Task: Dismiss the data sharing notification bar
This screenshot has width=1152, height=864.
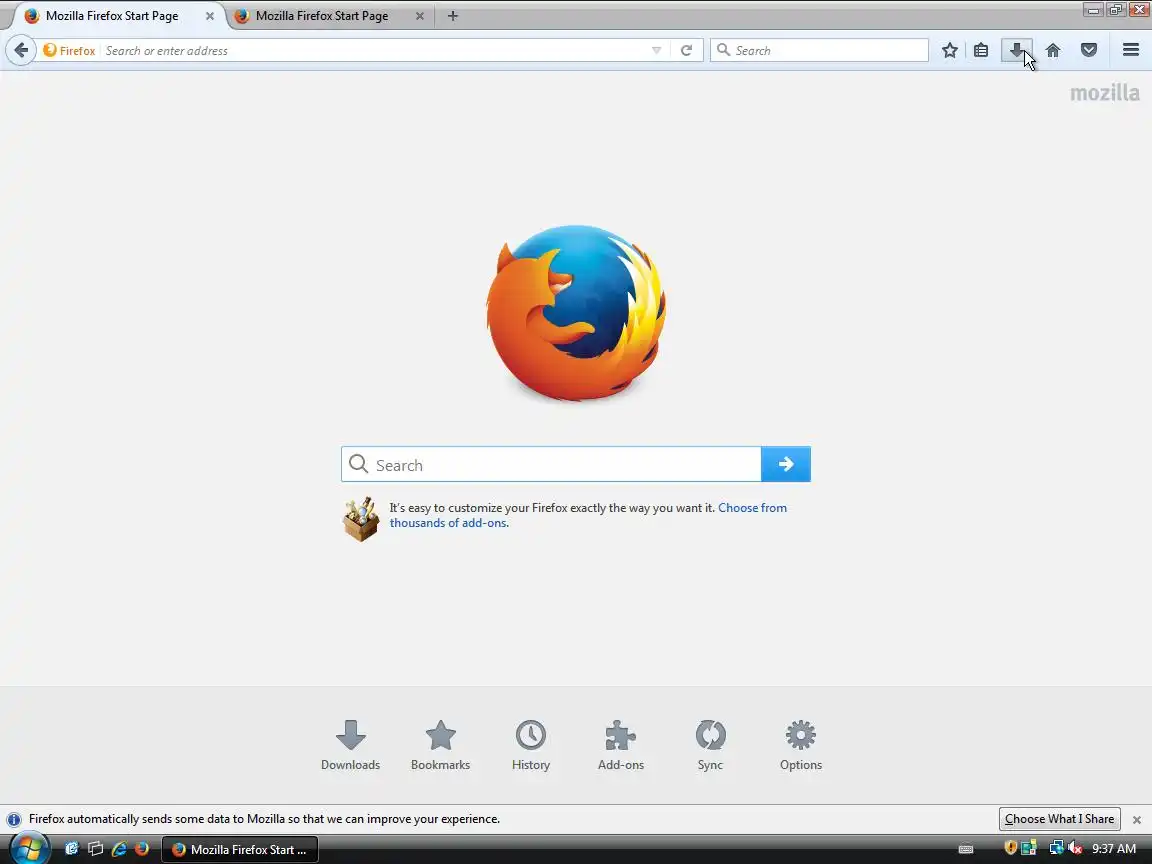Action: click(1137, 819)
